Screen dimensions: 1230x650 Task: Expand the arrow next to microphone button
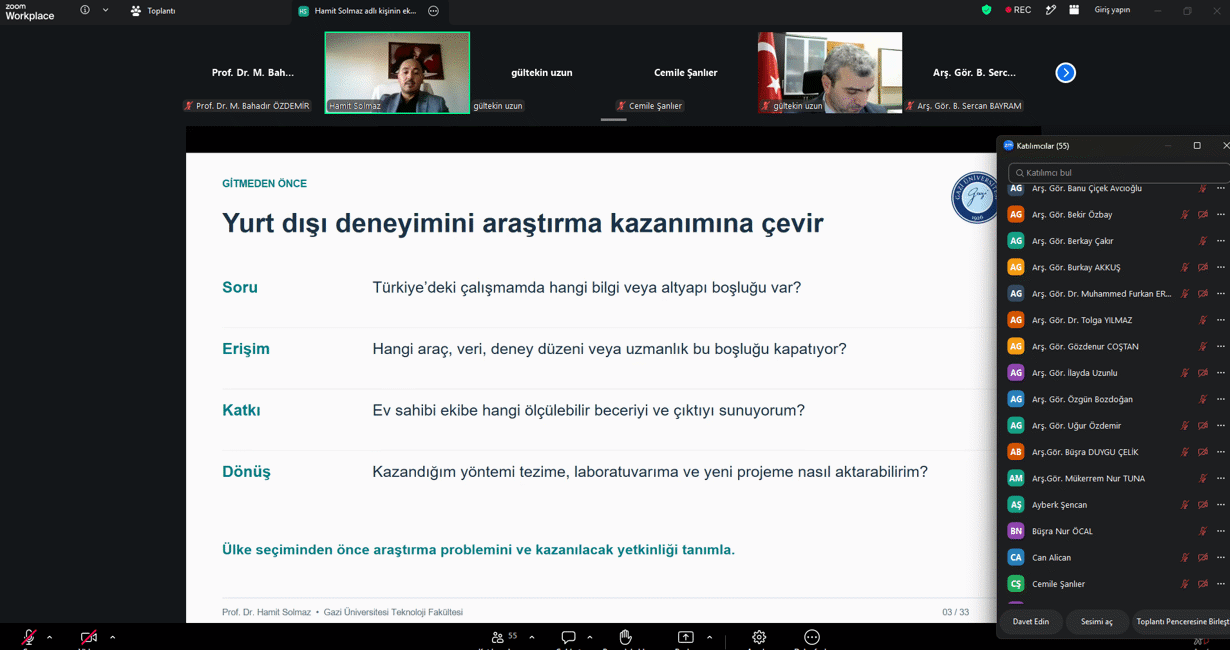(x=49, y=637)
